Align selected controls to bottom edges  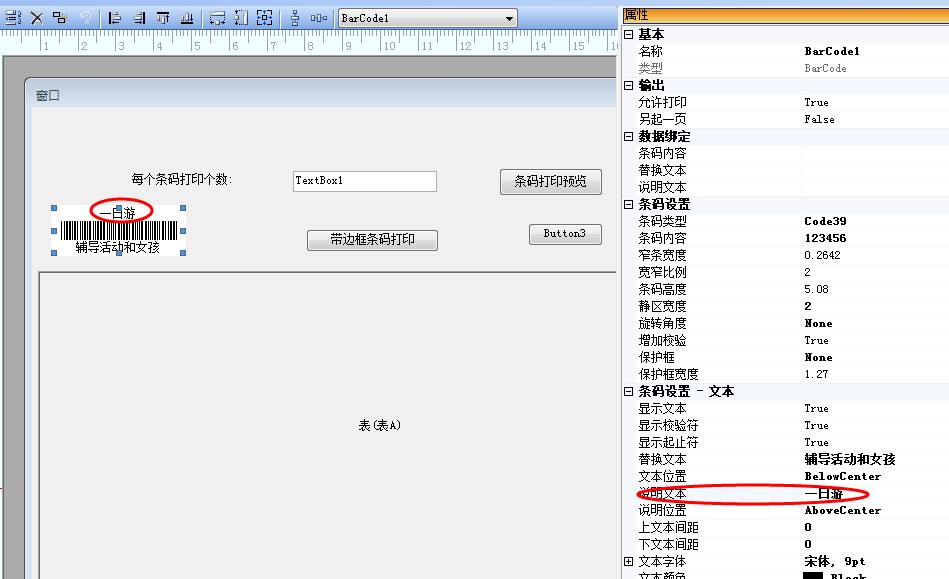click(187, 18)
